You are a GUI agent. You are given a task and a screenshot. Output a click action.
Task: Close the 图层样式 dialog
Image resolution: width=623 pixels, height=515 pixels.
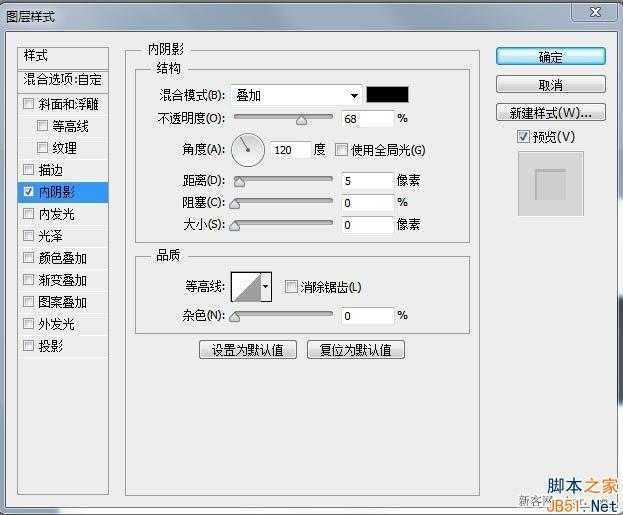pyautogui.click(x=595, y=13)
